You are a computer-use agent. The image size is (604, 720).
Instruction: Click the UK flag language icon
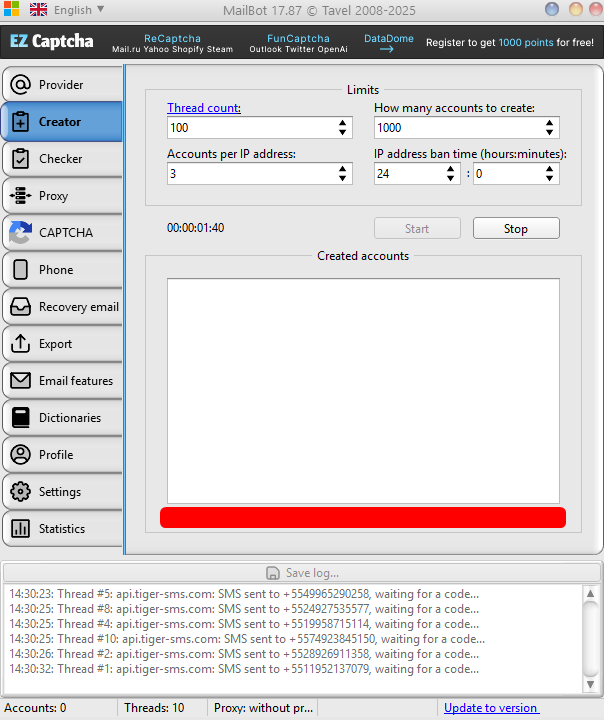coord(39,10)
